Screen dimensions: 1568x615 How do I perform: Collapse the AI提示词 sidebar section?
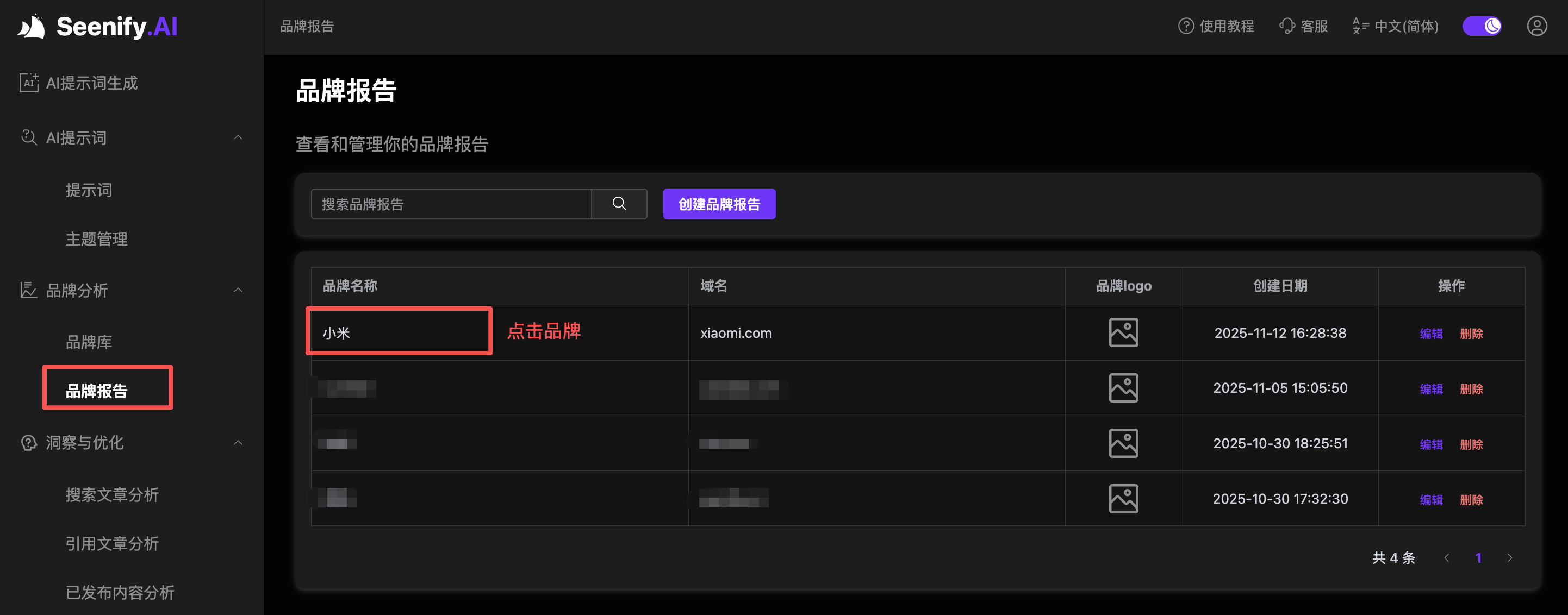[x=238, y=138]
